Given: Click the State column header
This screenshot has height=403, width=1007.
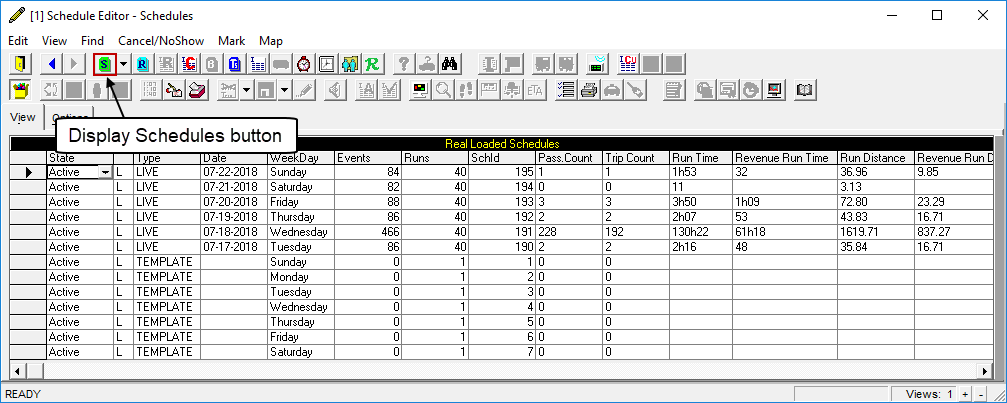Looking at the screenshot, I should [x=80, y=158].
